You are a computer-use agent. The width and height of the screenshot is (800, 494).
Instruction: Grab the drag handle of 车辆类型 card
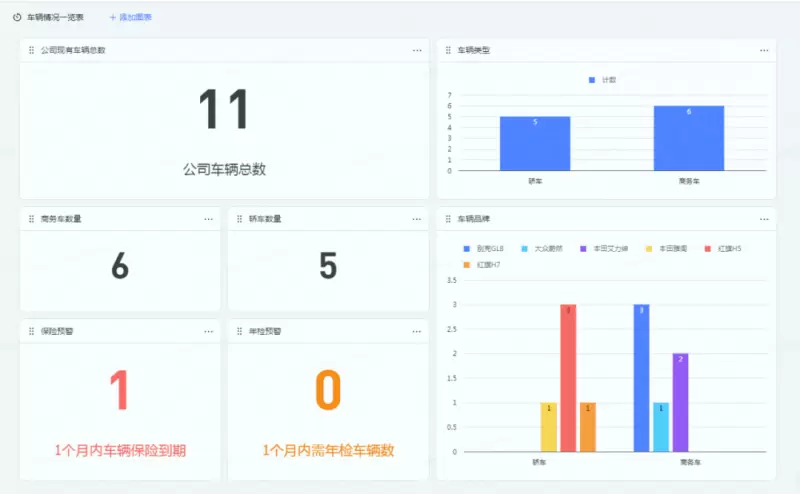[448, 50]
